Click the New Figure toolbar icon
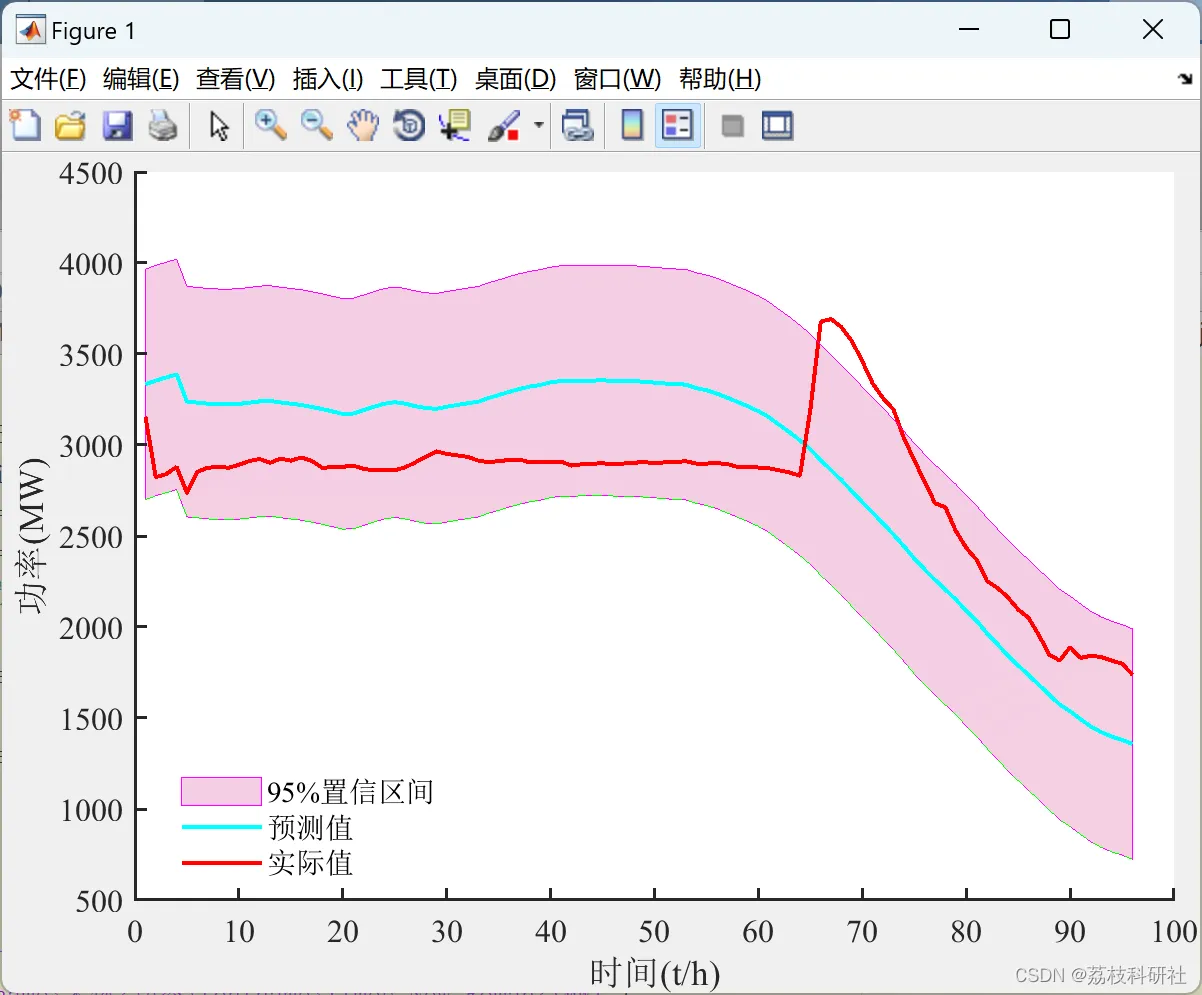The width and height of the screenshot is (1202, 995). 25,126
